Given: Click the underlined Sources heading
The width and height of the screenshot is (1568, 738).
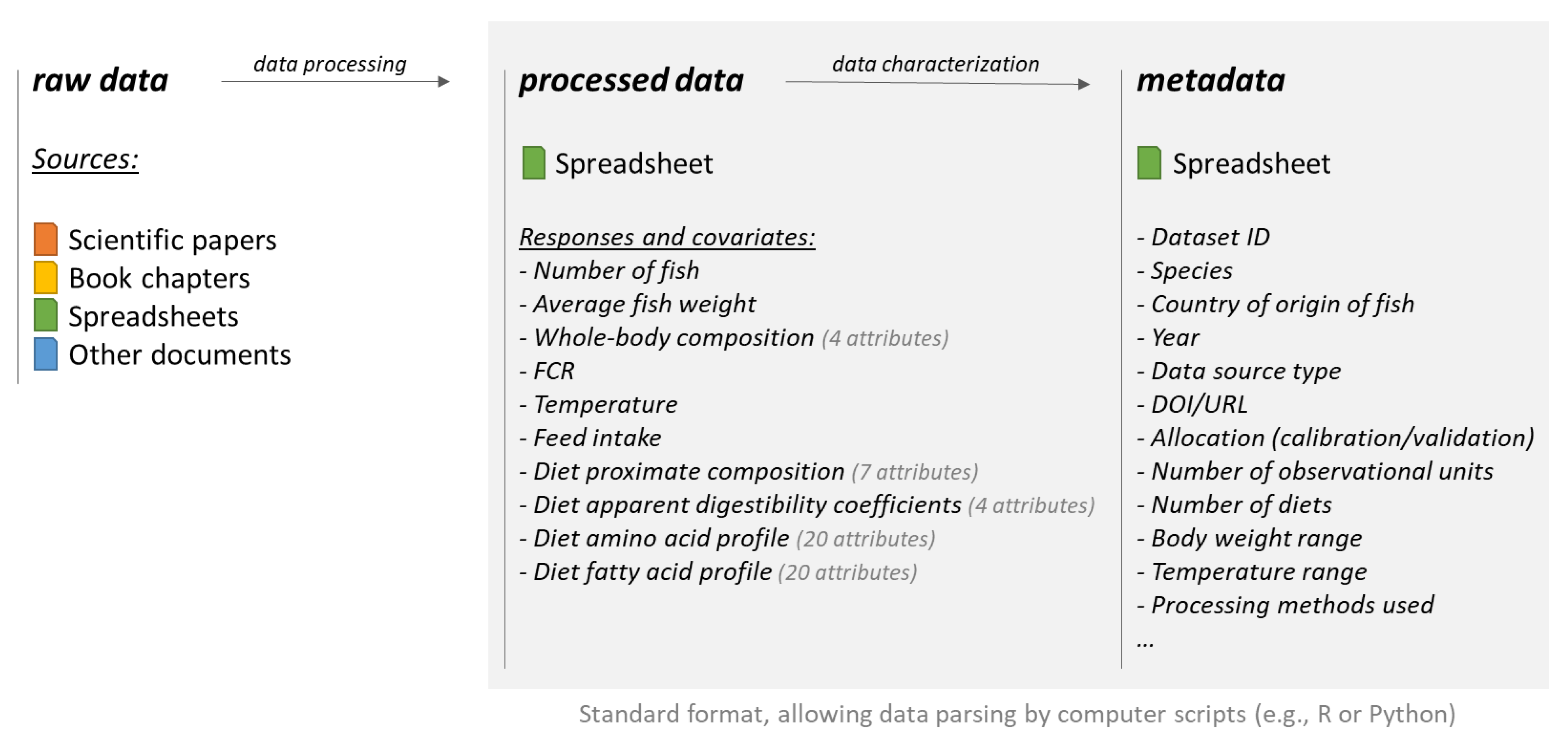Looking at the screenshot, I should [x=85, y=159].
